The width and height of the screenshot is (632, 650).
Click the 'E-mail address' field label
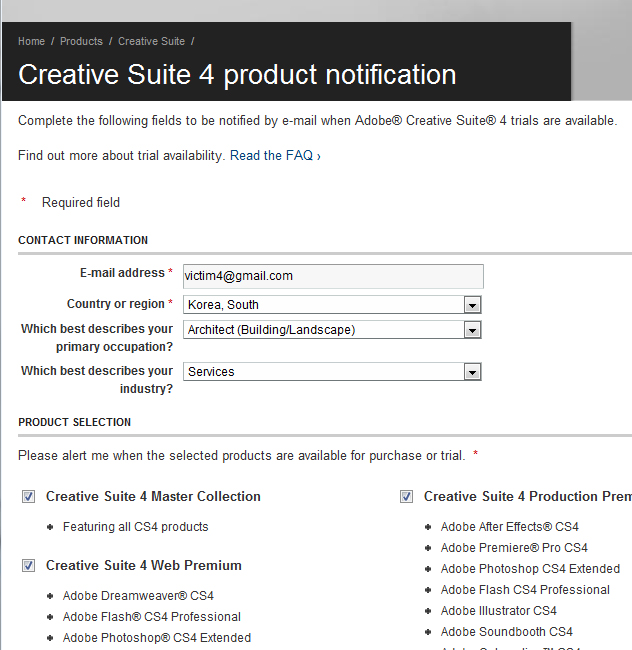point(122,273)
